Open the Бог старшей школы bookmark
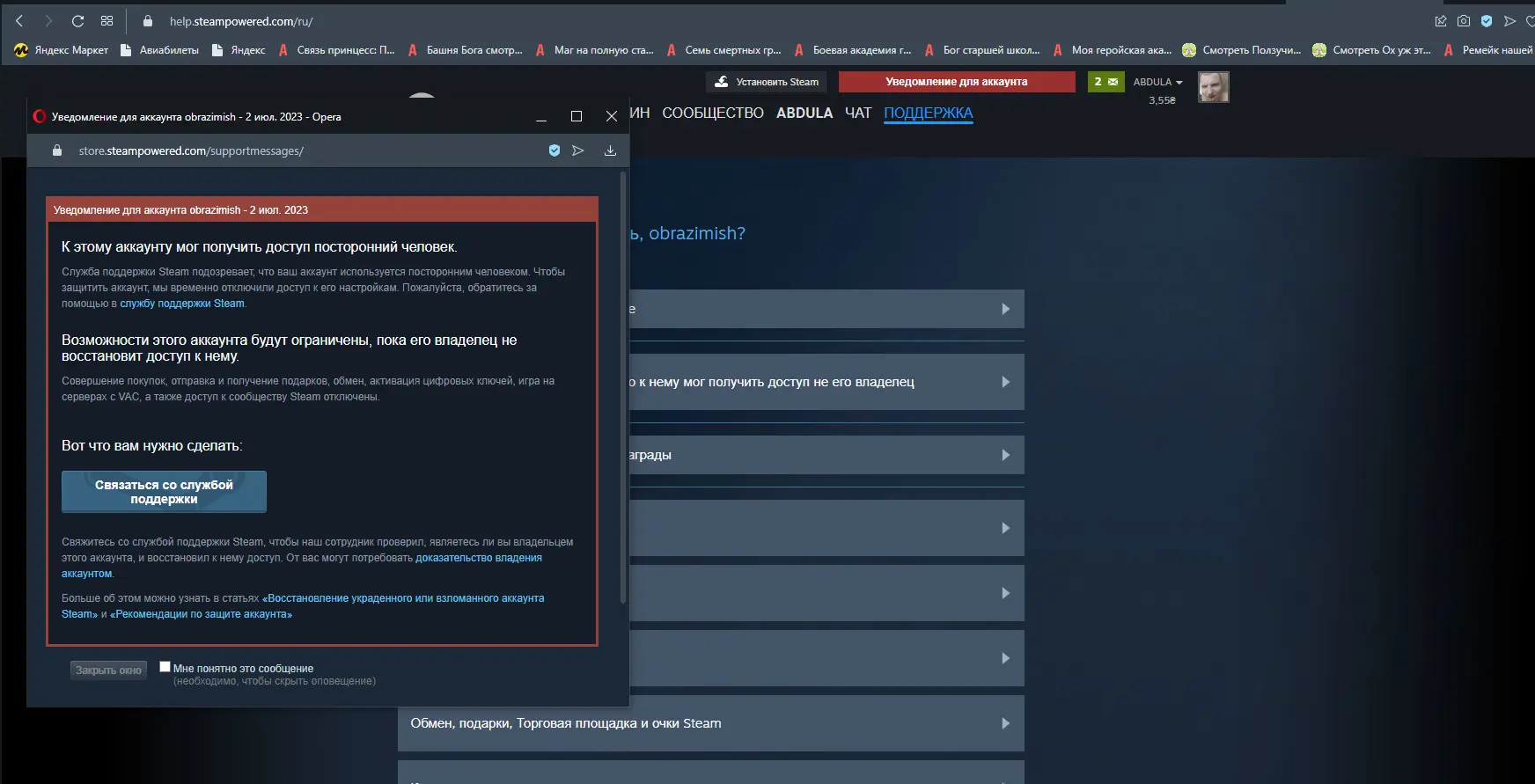 (981, 50)
